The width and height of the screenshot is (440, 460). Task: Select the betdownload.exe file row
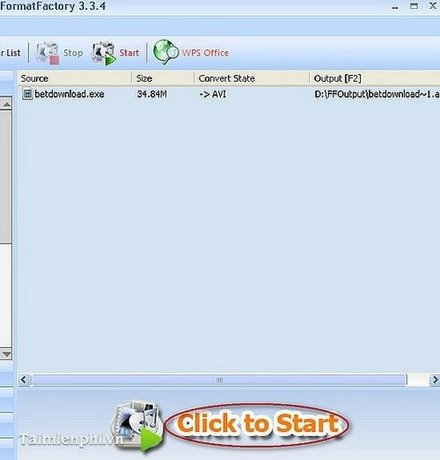[x=229, y=94]
